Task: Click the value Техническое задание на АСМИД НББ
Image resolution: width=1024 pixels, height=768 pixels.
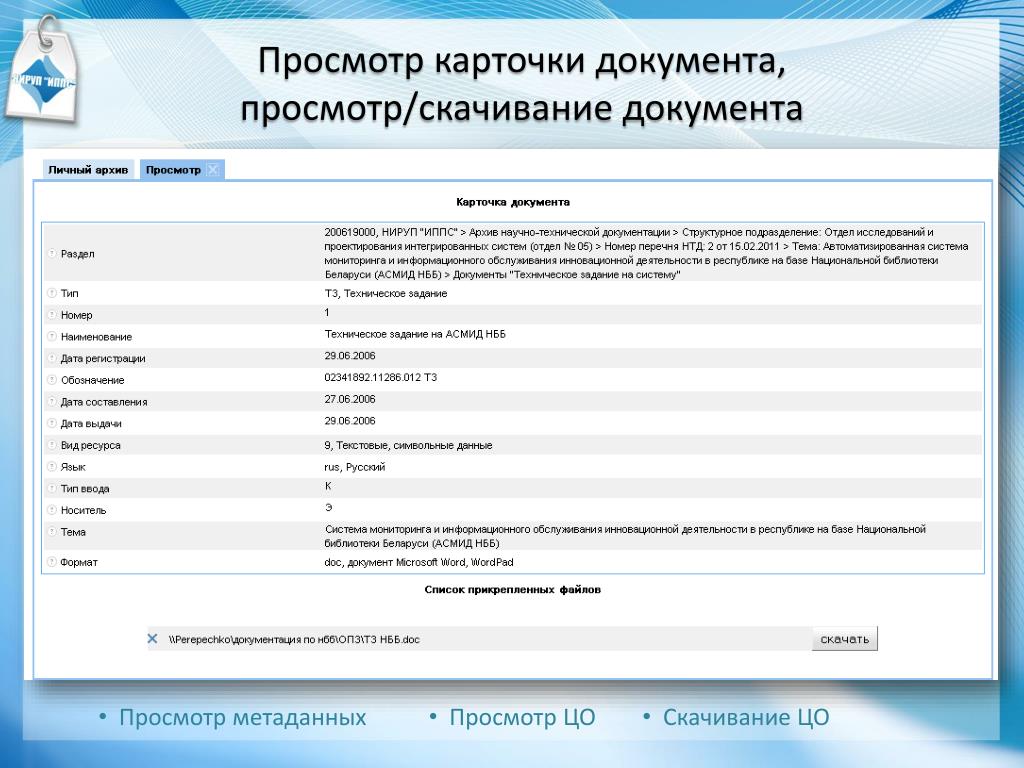Action: point(415,334)
